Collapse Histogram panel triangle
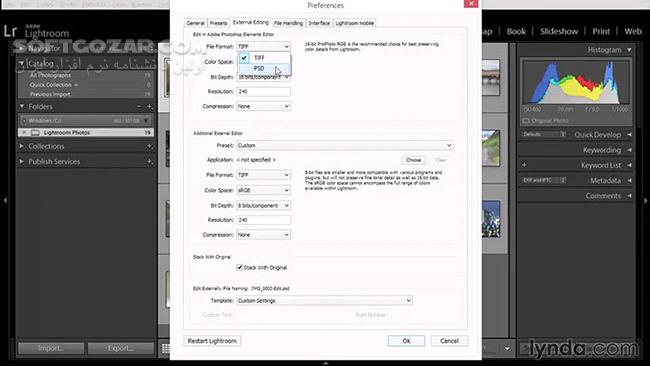This screenshot has width=650, height=366. click(629, 50)
